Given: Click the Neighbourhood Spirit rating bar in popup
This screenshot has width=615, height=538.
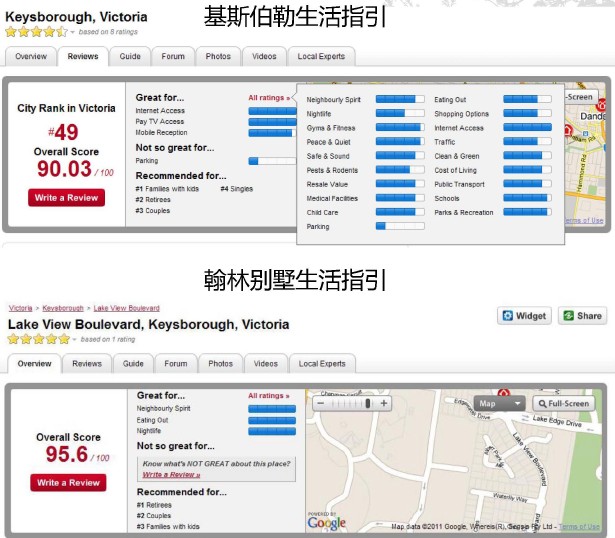Looking at the screenshot, I should (398, 100).
